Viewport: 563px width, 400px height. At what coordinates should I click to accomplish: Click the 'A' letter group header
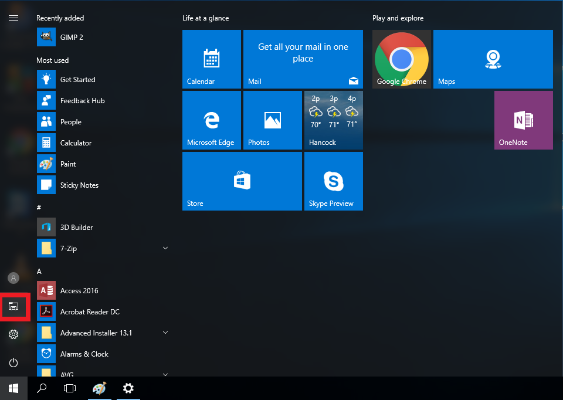pyautogui.click(x=39, y=271)
